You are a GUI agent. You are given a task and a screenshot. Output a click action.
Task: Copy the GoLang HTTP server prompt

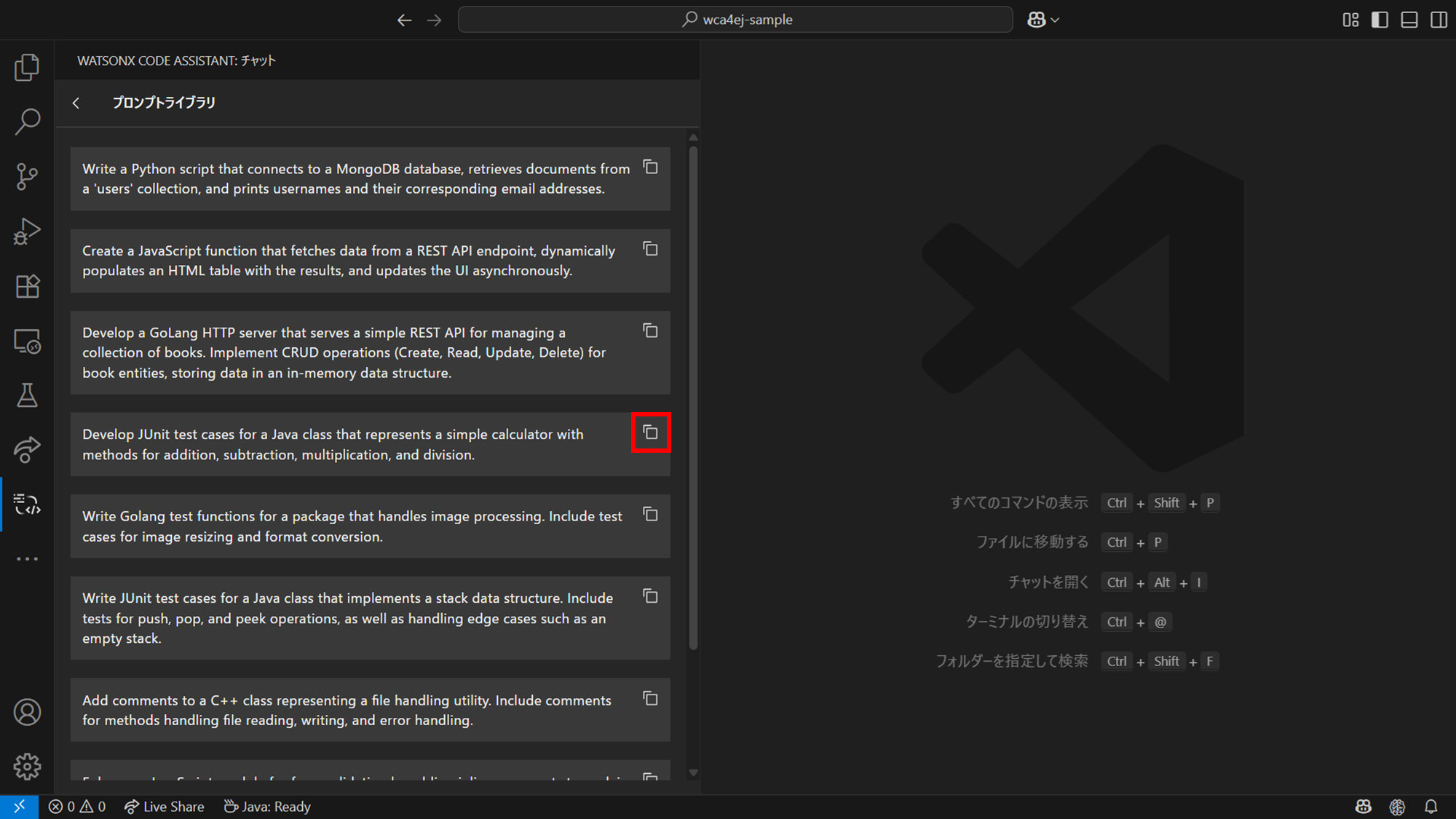tap(650, 331)
